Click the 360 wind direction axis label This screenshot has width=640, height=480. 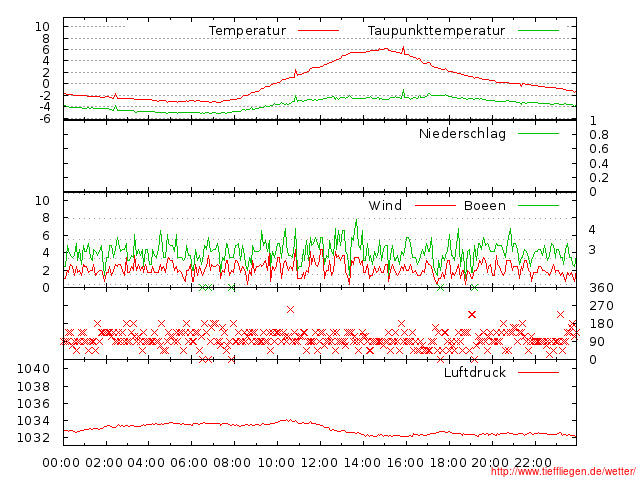[x=601, y=288]
